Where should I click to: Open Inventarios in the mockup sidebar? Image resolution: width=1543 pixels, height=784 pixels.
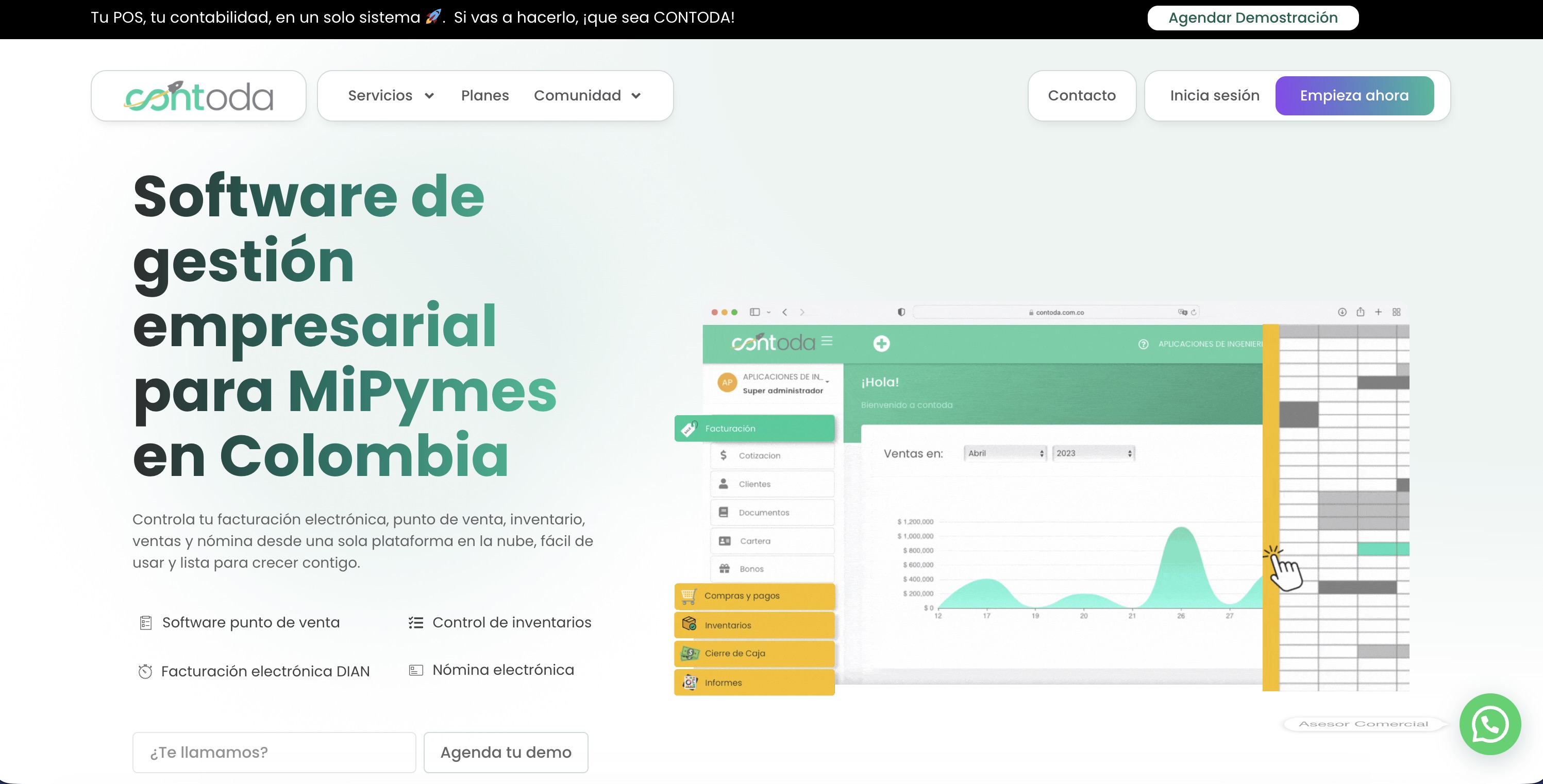pyautogui.click(x=754, y=625)
